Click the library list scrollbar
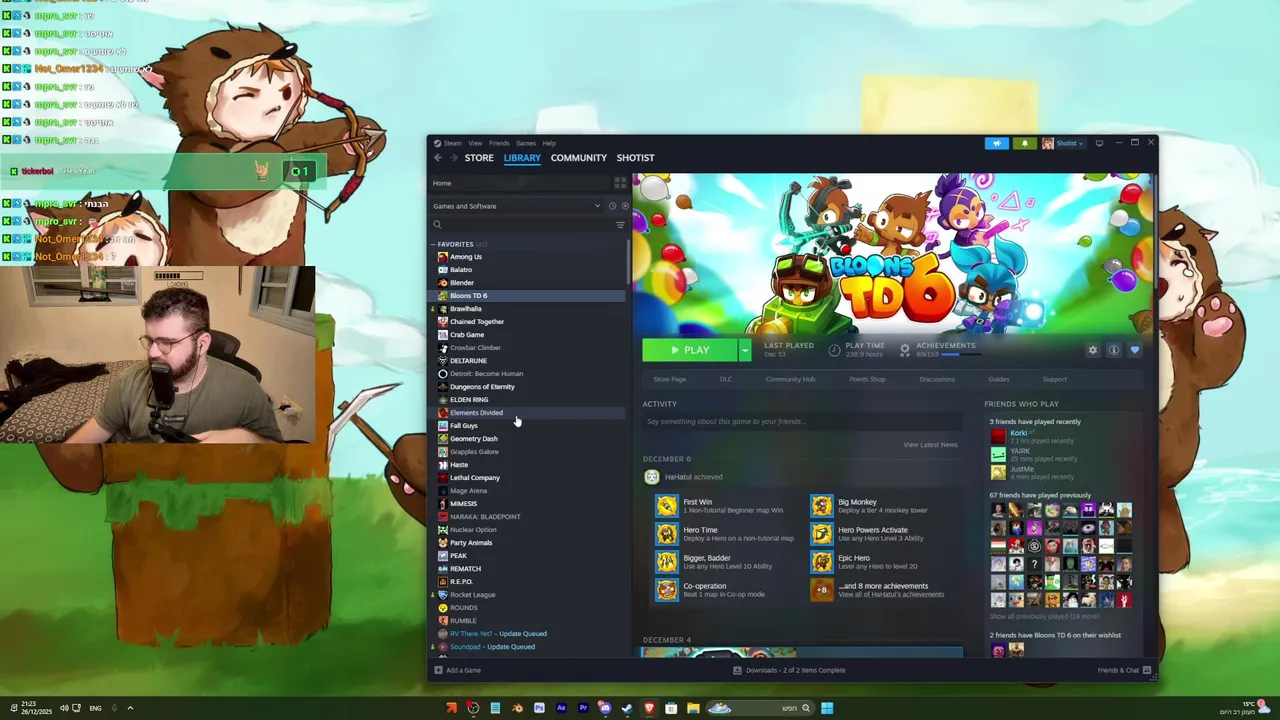 pos(628,262)
